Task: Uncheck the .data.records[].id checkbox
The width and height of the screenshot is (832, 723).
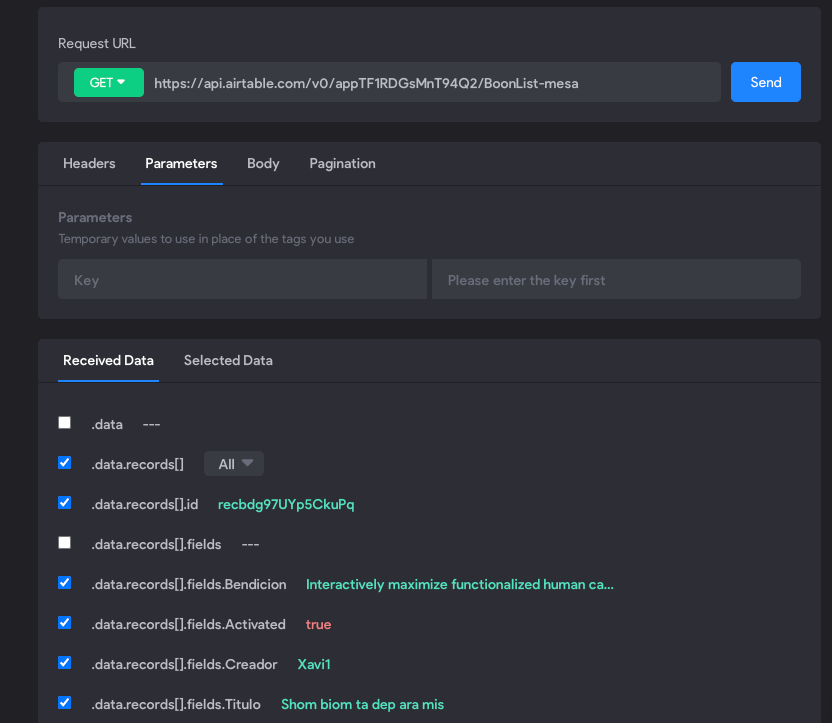Action: point(65,502)
